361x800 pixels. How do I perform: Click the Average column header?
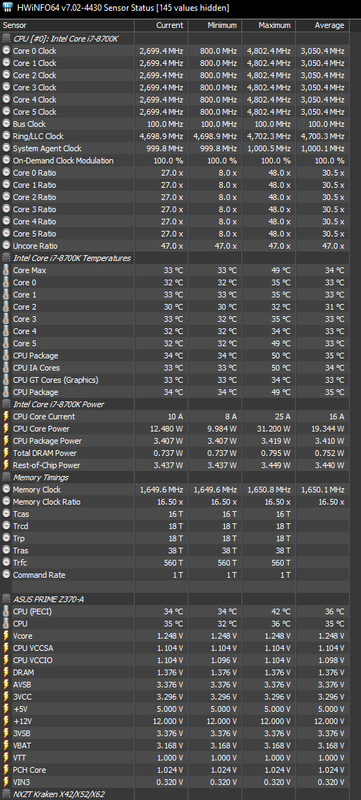coord(322,26)
